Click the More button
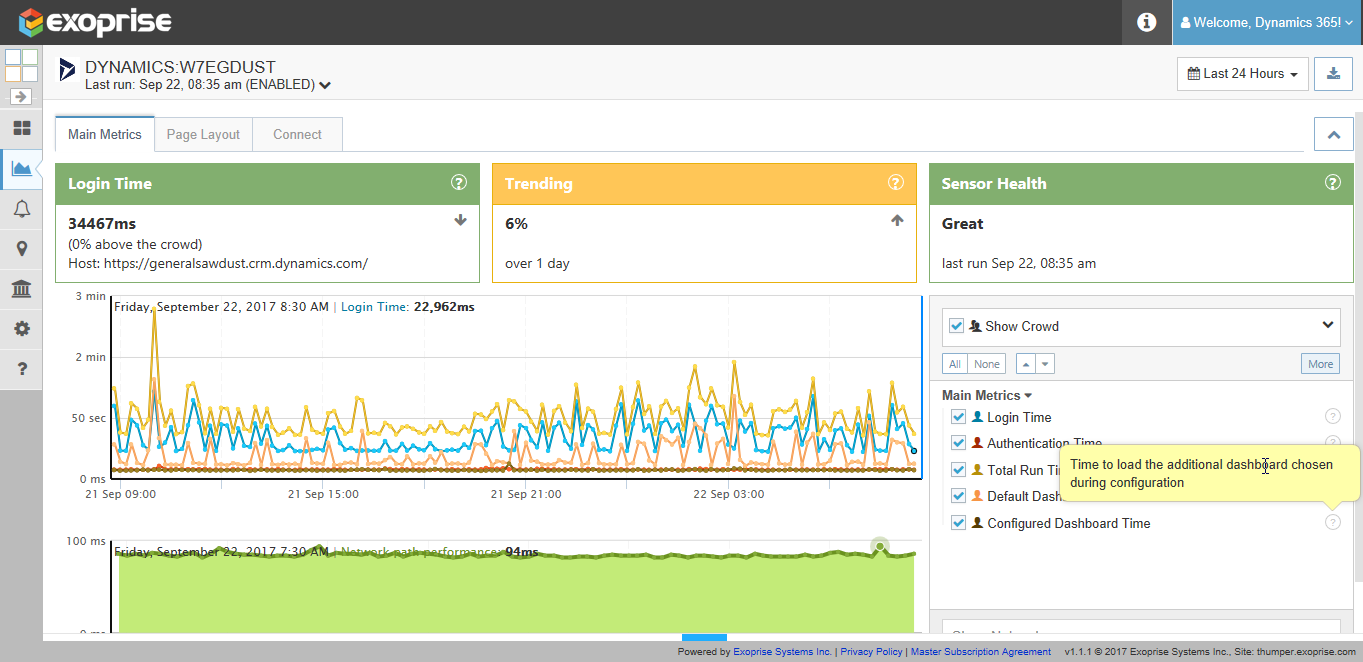Viewport: 1363px width, 662px height. [1320, 364]
